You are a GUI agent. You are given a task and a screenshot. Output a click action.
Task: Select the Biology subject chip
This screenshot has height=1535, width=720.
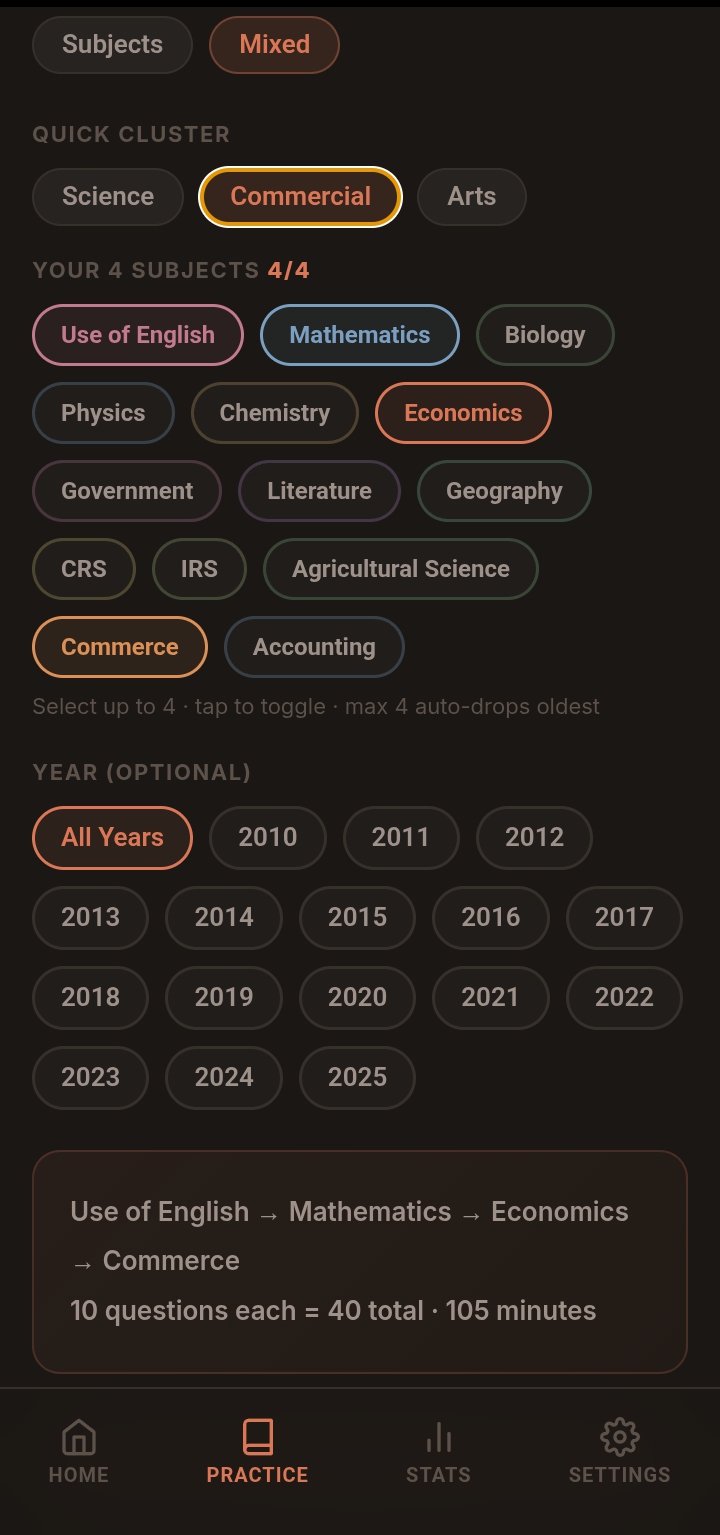point(545,335)
